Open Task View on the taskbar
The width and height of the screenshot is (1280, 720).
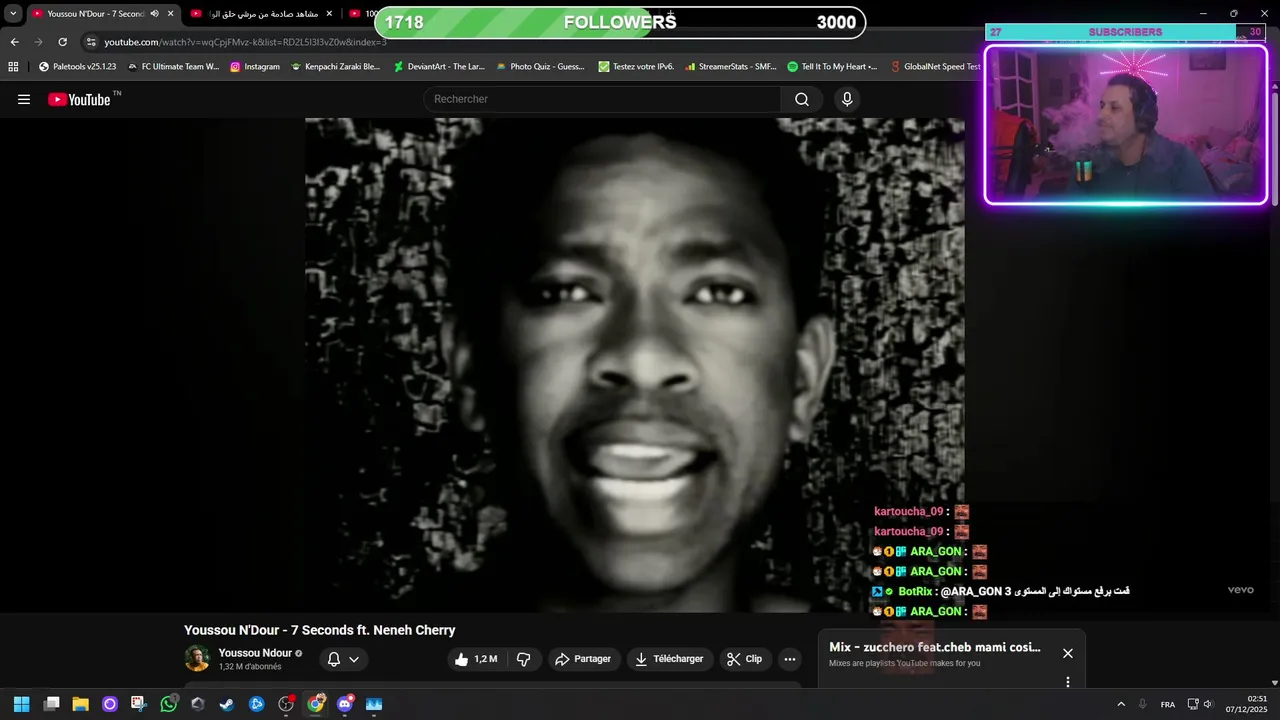coord(52,704)
